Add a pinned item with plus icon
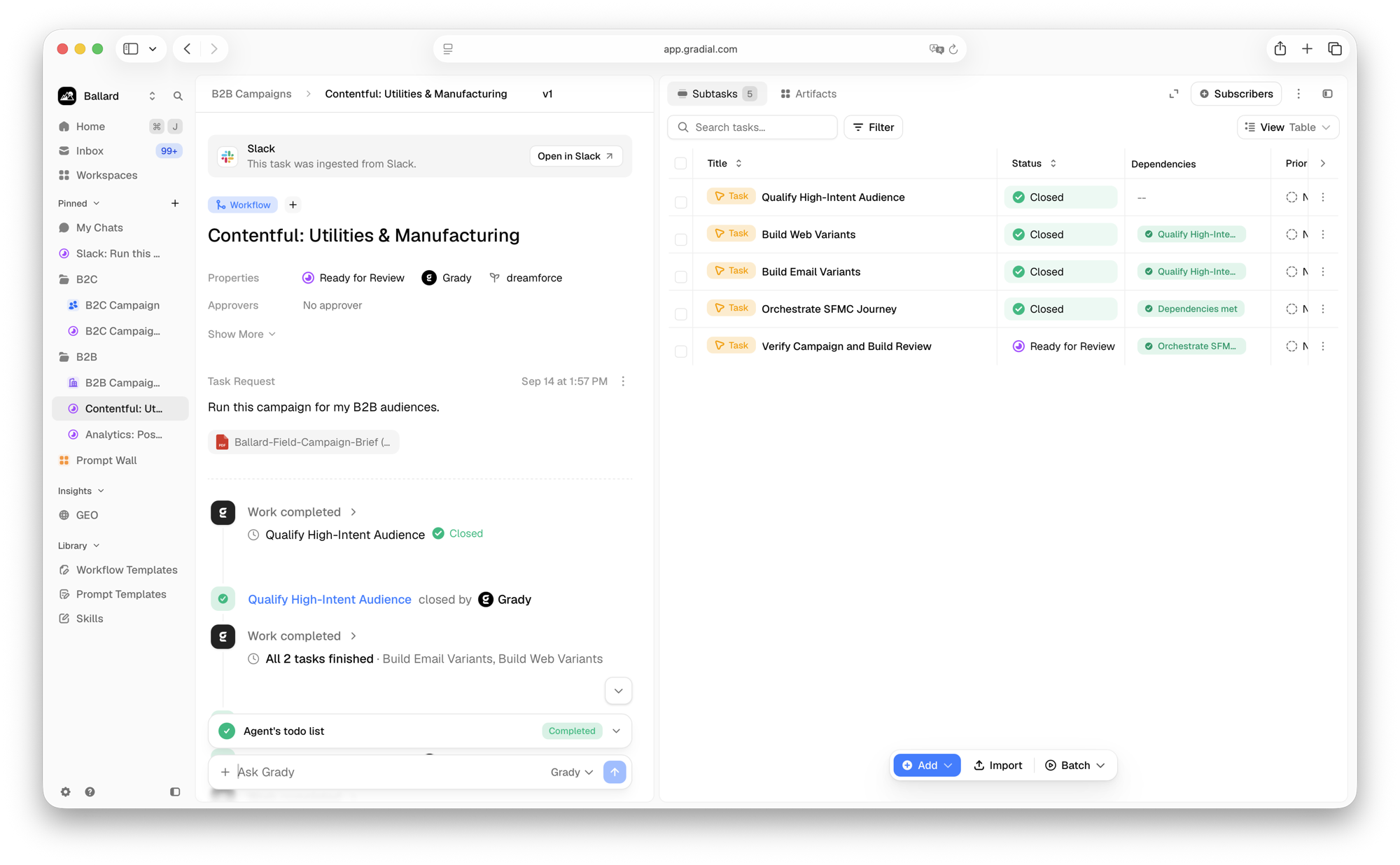Viewport: 1400px width, 865px height. click(175, 203)
